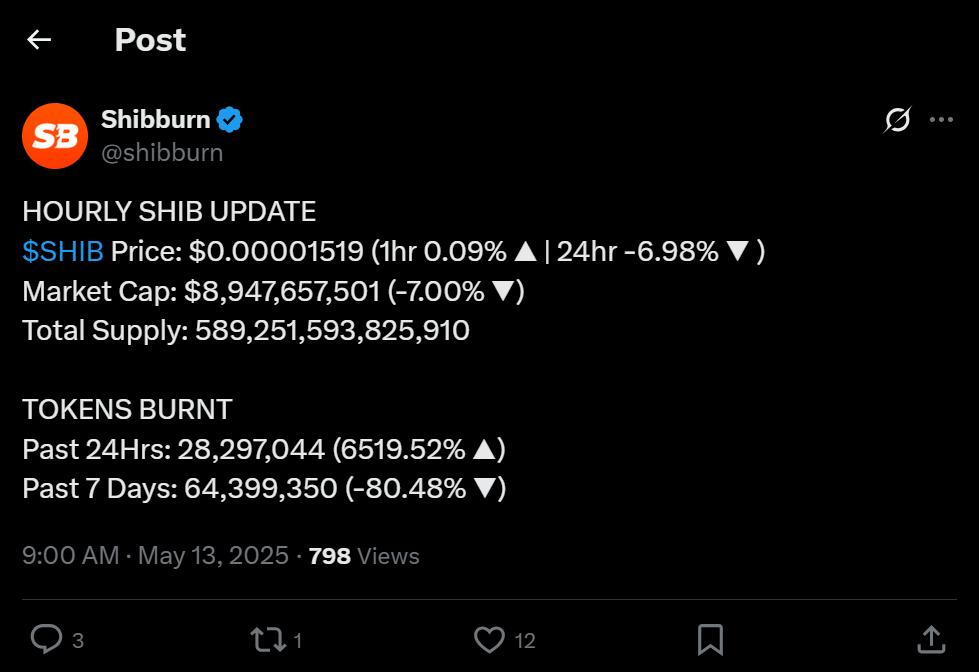The image size is (979, 672).
Task: Click the post timestamp 9:00 AM May 13
Action: tap(155, 556)
